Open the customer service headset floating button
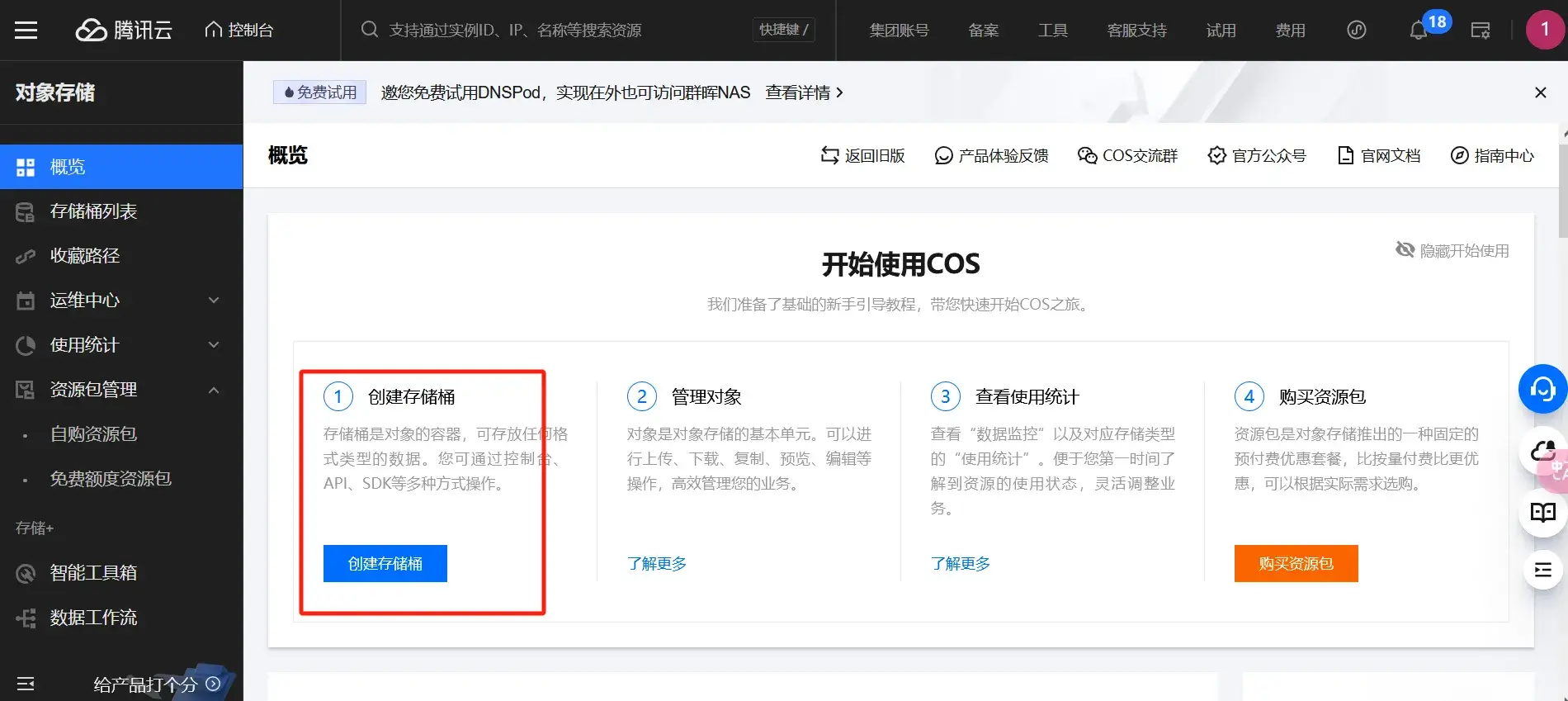 pyautogui.click(x=1542, y=388)
